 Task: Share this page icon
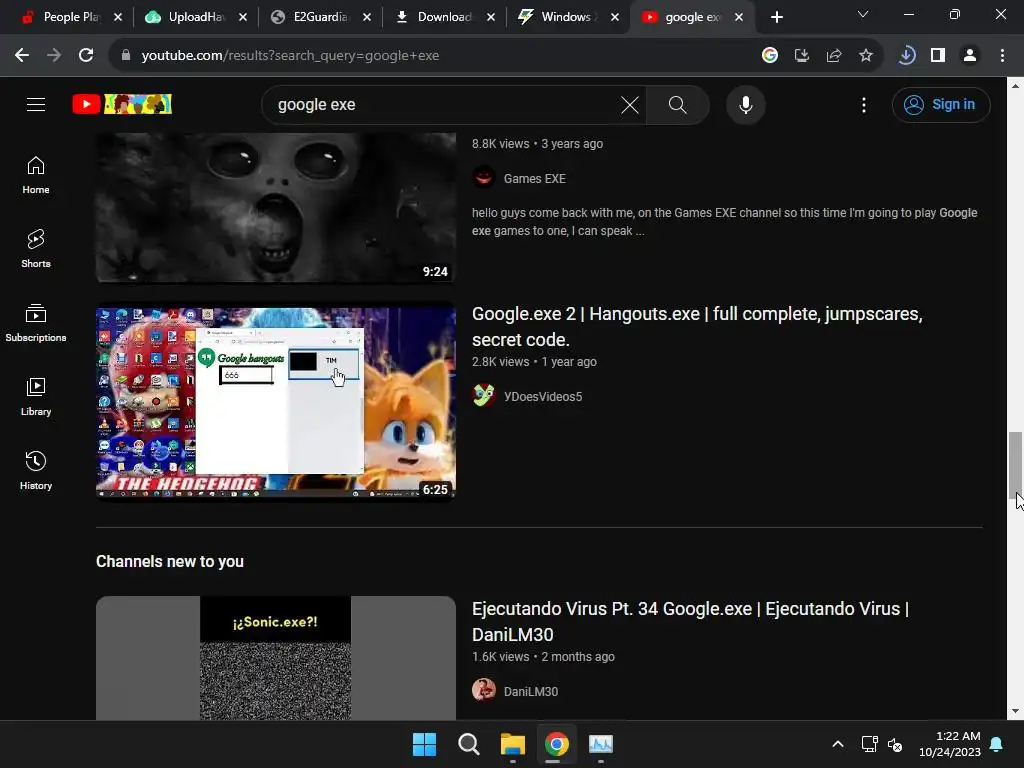pyautogui.click(x=834, y=56)
